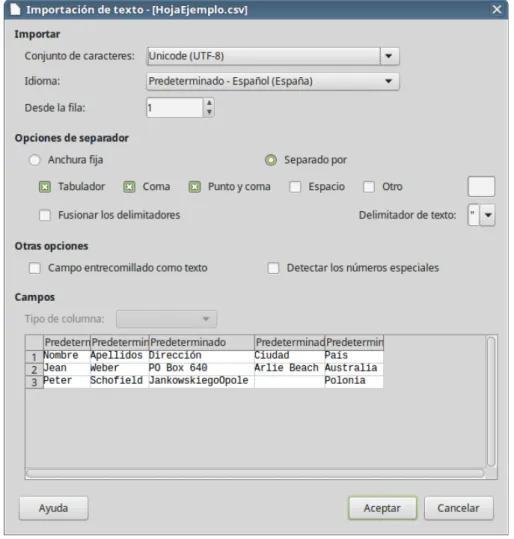
Task: Enable the Otro separator checkbox
Action: click(x=369, y=187)
